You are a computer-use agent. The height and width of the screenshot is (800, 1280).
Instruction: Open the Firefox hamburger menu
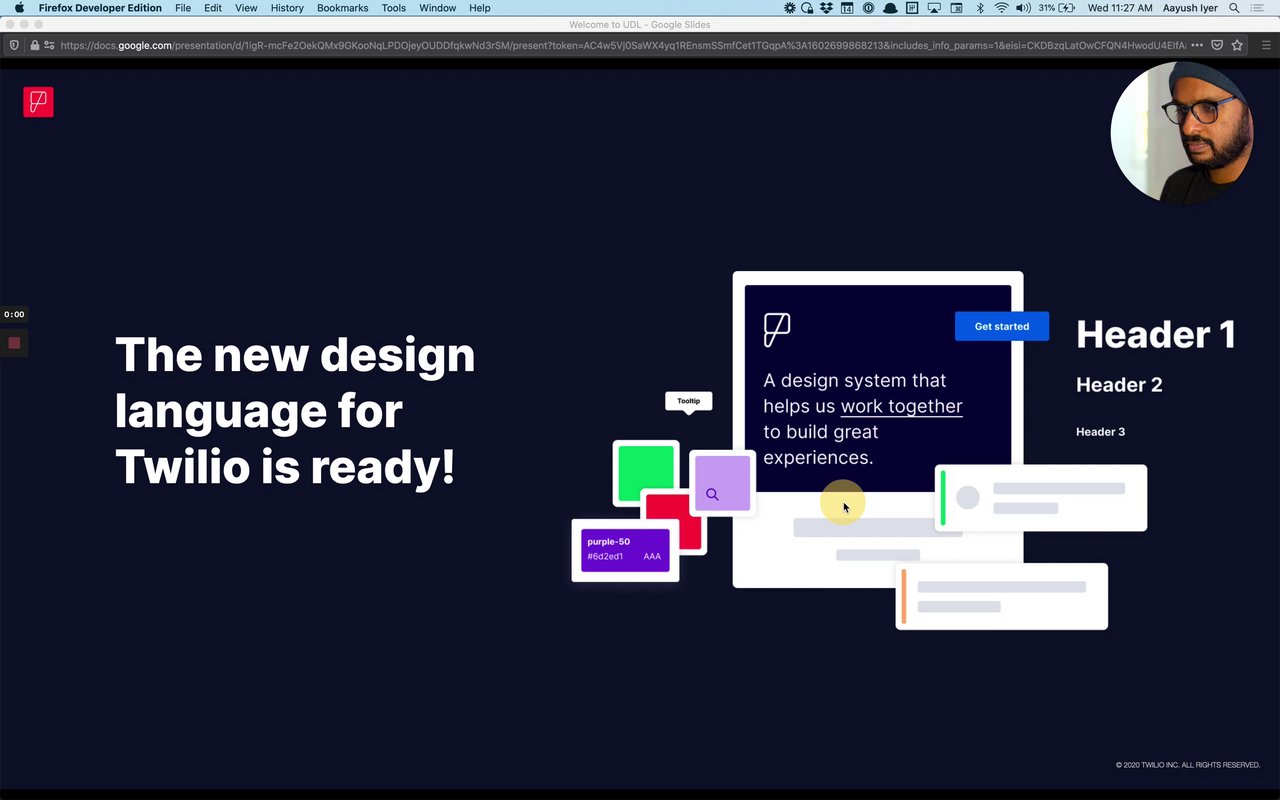[1265, 45]
